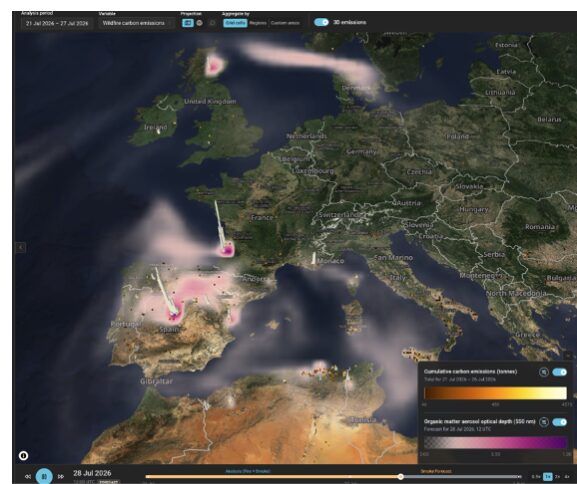Click the Ireland map label
Screen dimensions: 577x484
pos(155,127)
